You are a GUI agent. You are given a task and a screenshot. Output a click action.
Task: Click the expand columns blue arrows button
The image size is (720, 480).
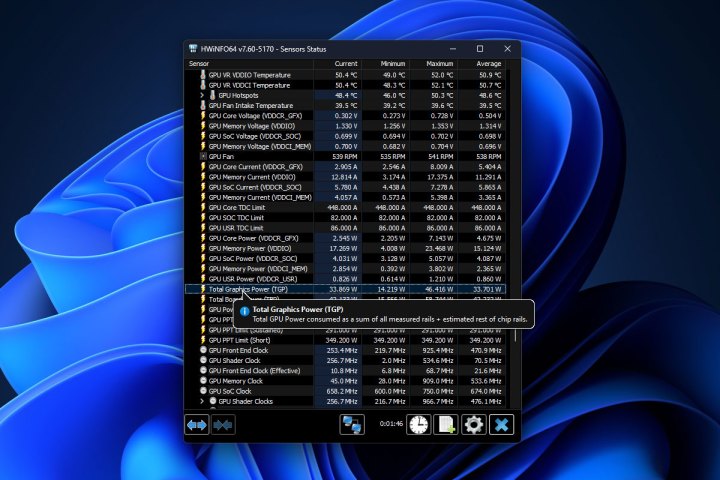coord(197,424)
